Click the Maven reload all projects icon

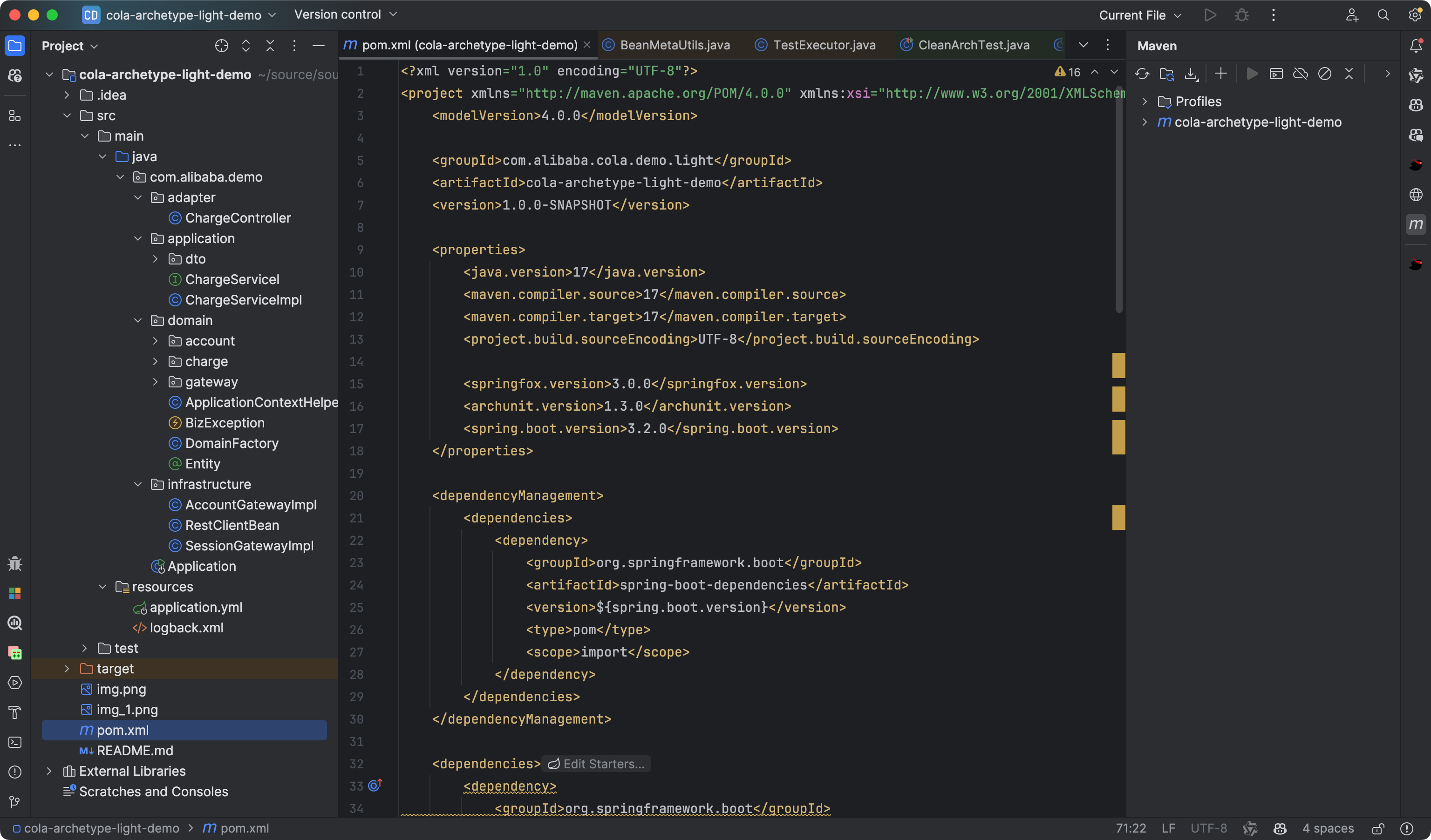pos(1142,74)
